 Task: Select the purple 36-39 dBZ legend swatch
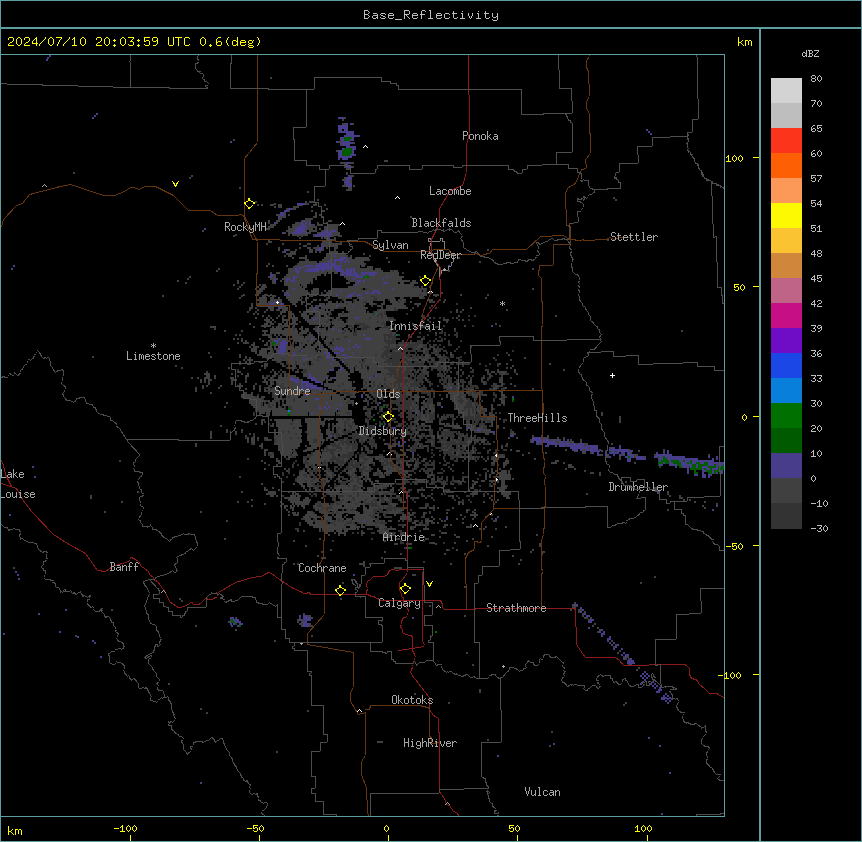(x=786, y=341)
